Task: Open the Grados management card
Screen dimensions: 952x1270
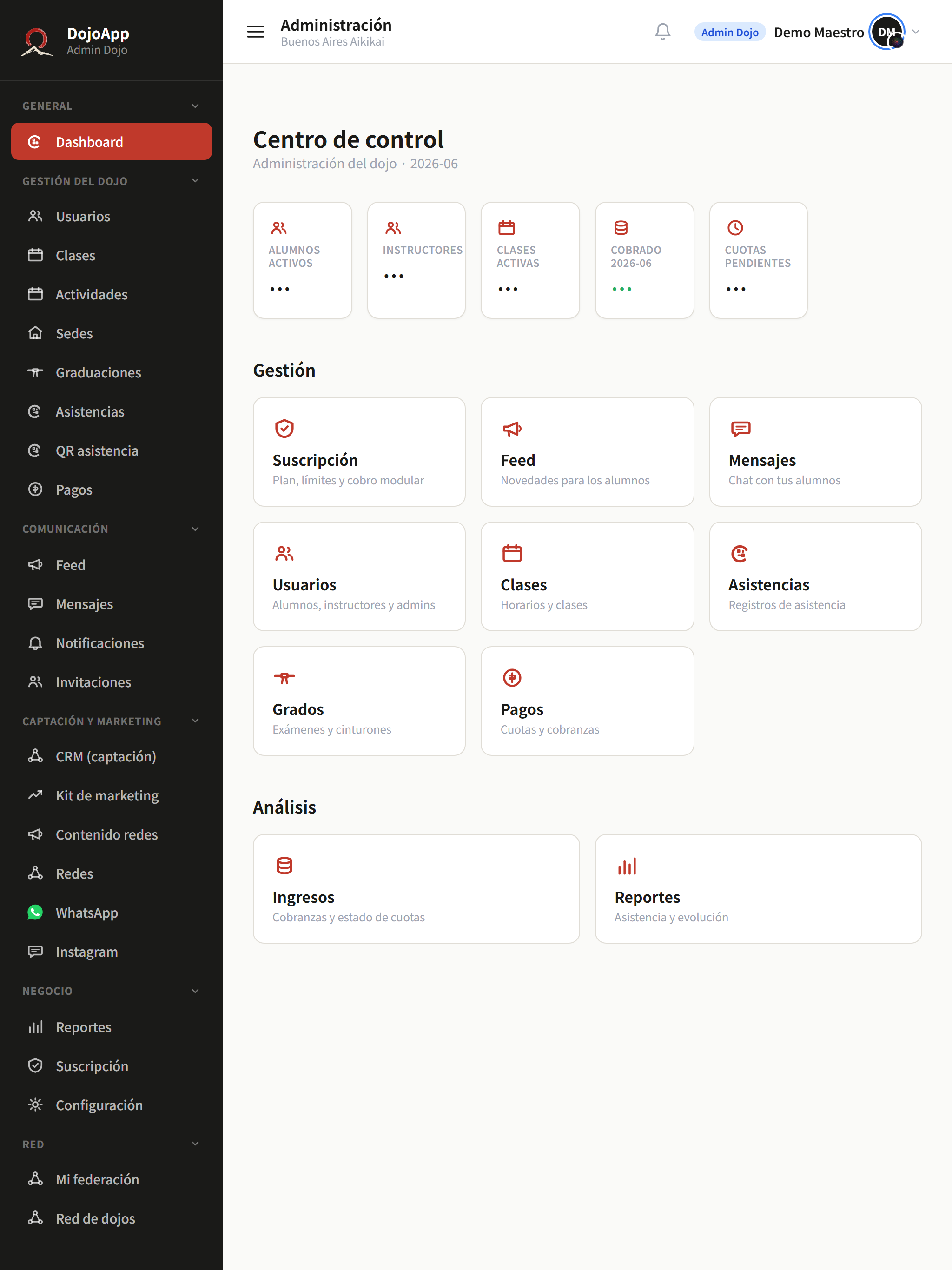Action: [x=359, y=701]
